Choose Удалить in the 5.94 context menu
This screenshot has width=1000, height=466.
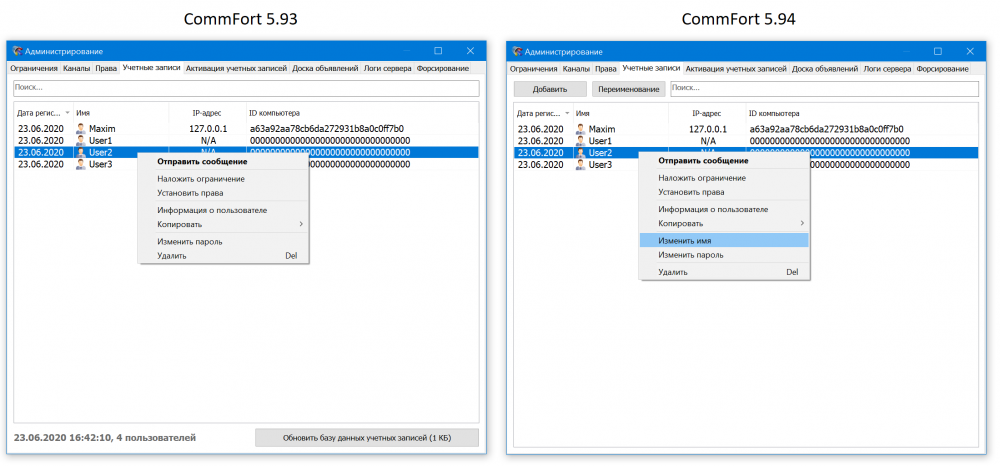673,272
